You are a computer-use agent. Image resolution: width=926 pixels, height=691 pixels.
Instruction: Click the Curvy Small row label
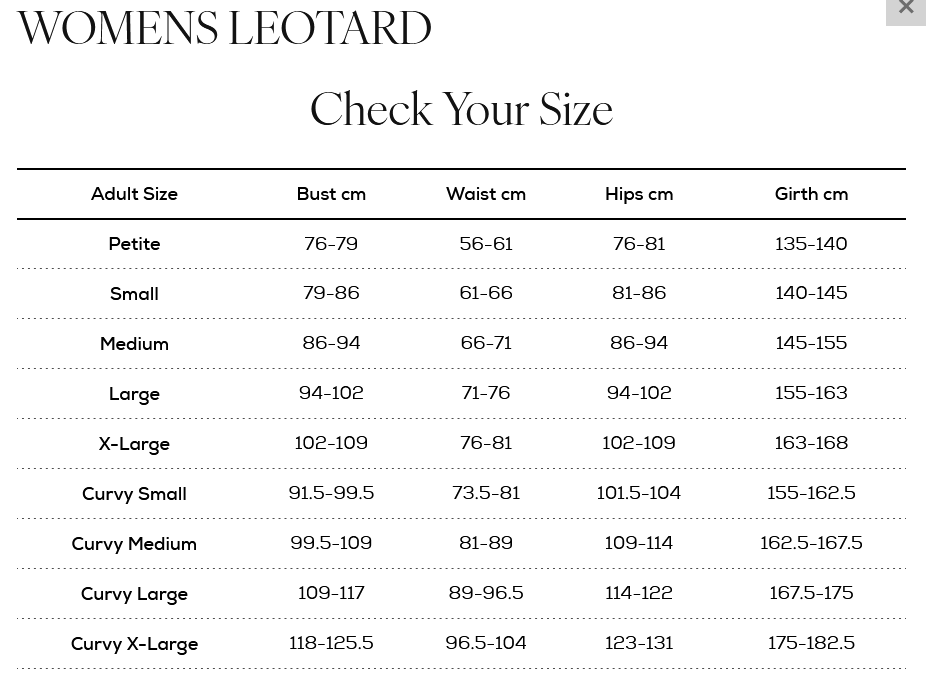click(x=134, y=494)
